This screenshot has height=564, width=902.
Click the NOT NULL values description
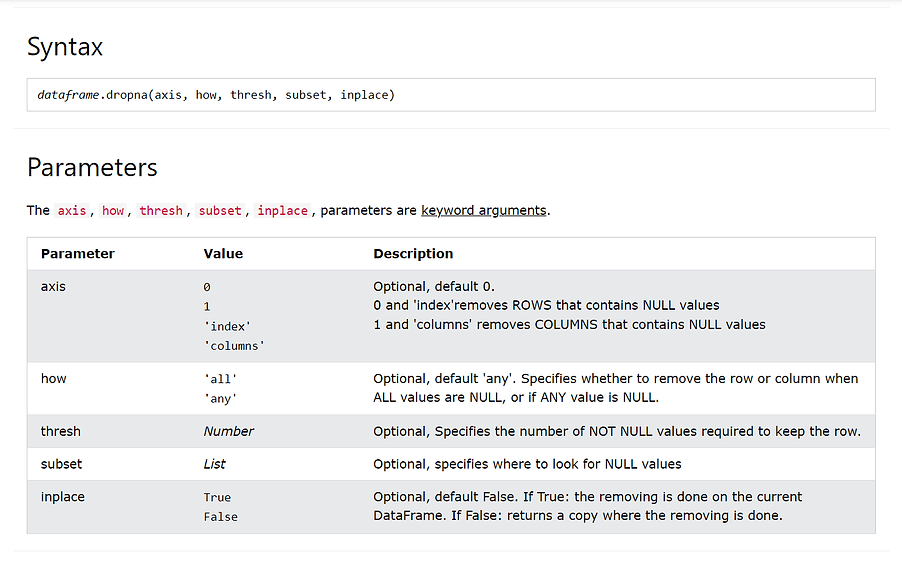pyautogui.click(x=617, y=432)
